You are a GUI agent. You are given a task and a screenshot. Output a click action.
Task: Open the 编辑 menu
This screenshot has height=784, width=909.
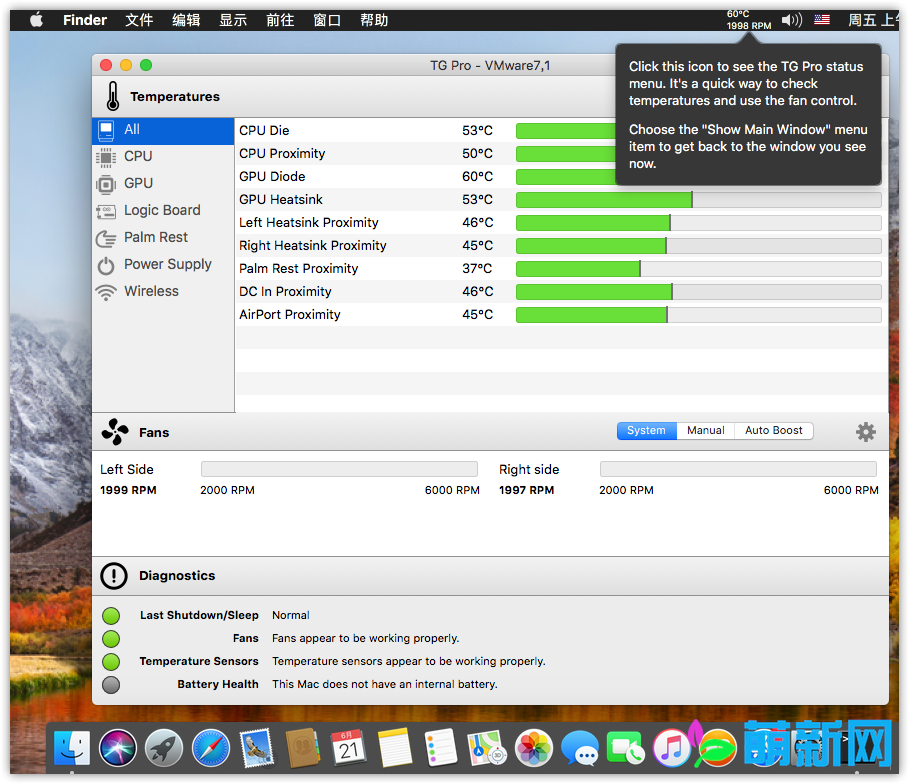pyautogui.click(x=186, y=20)
